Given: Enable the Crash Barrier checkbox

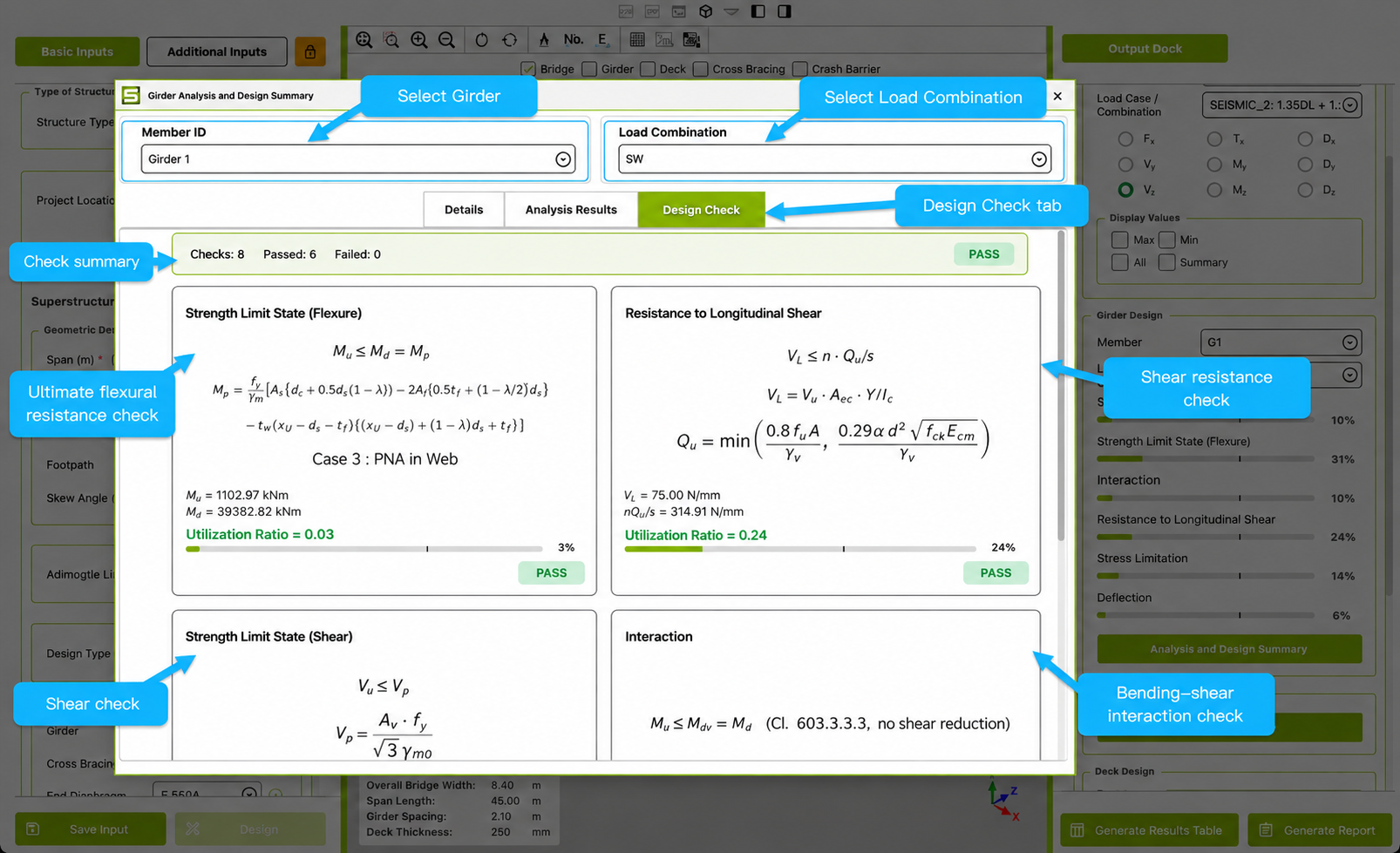Looking at the screenshot, I should pyautogui.click(x=800, y=69).
